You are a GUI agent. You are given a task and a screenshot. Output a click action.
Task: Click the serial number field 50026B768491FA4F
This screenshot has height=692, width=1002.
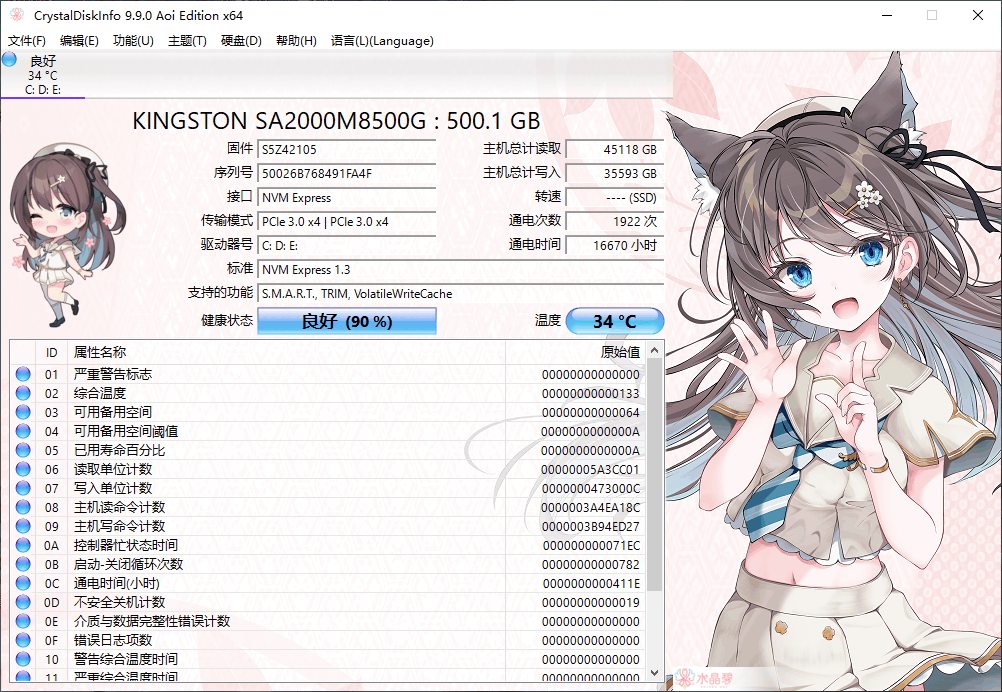point(346,173)
